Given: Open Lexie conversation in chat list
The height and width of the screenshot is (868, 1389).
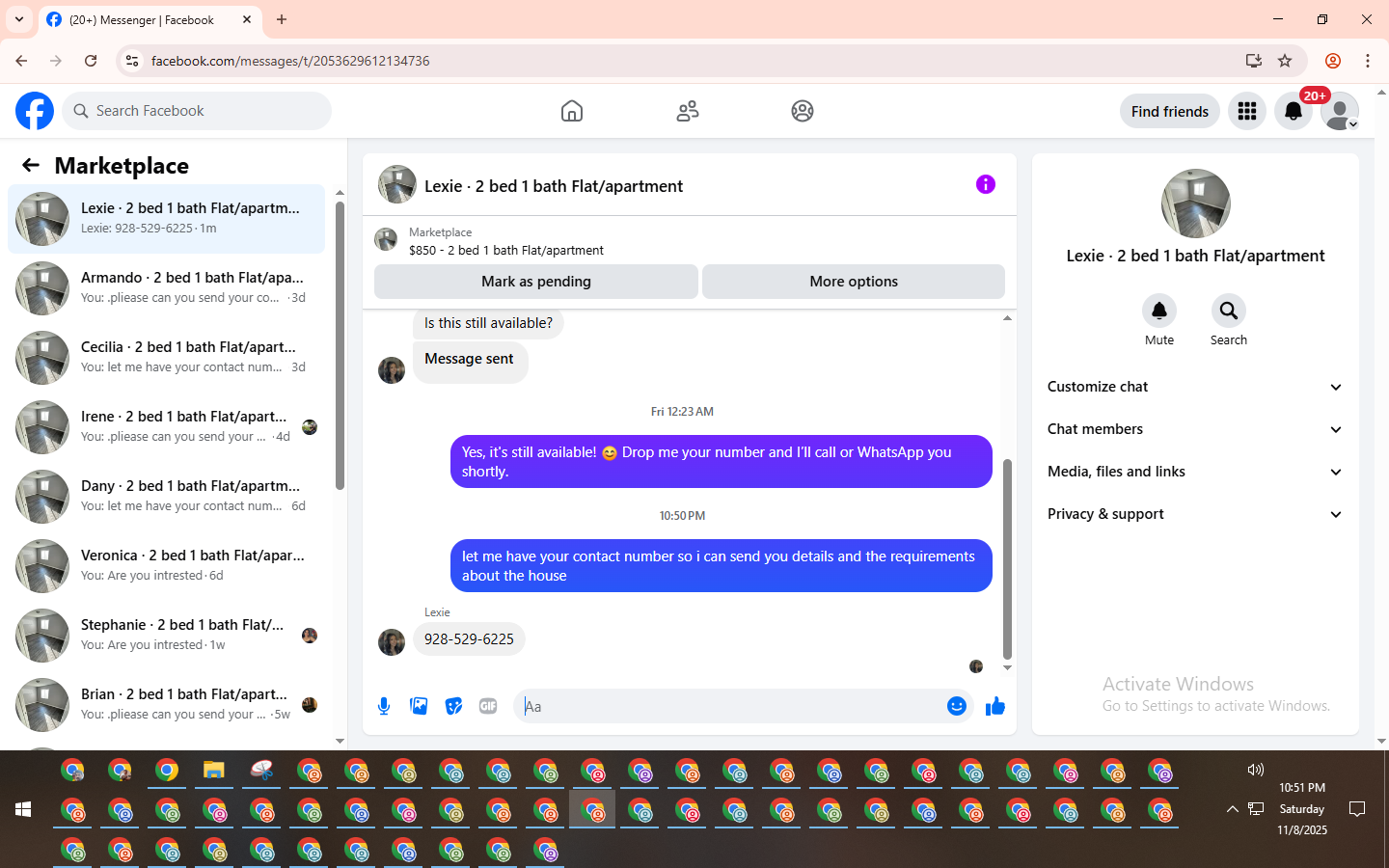Looking at the screenshot, I should [167, 219].
